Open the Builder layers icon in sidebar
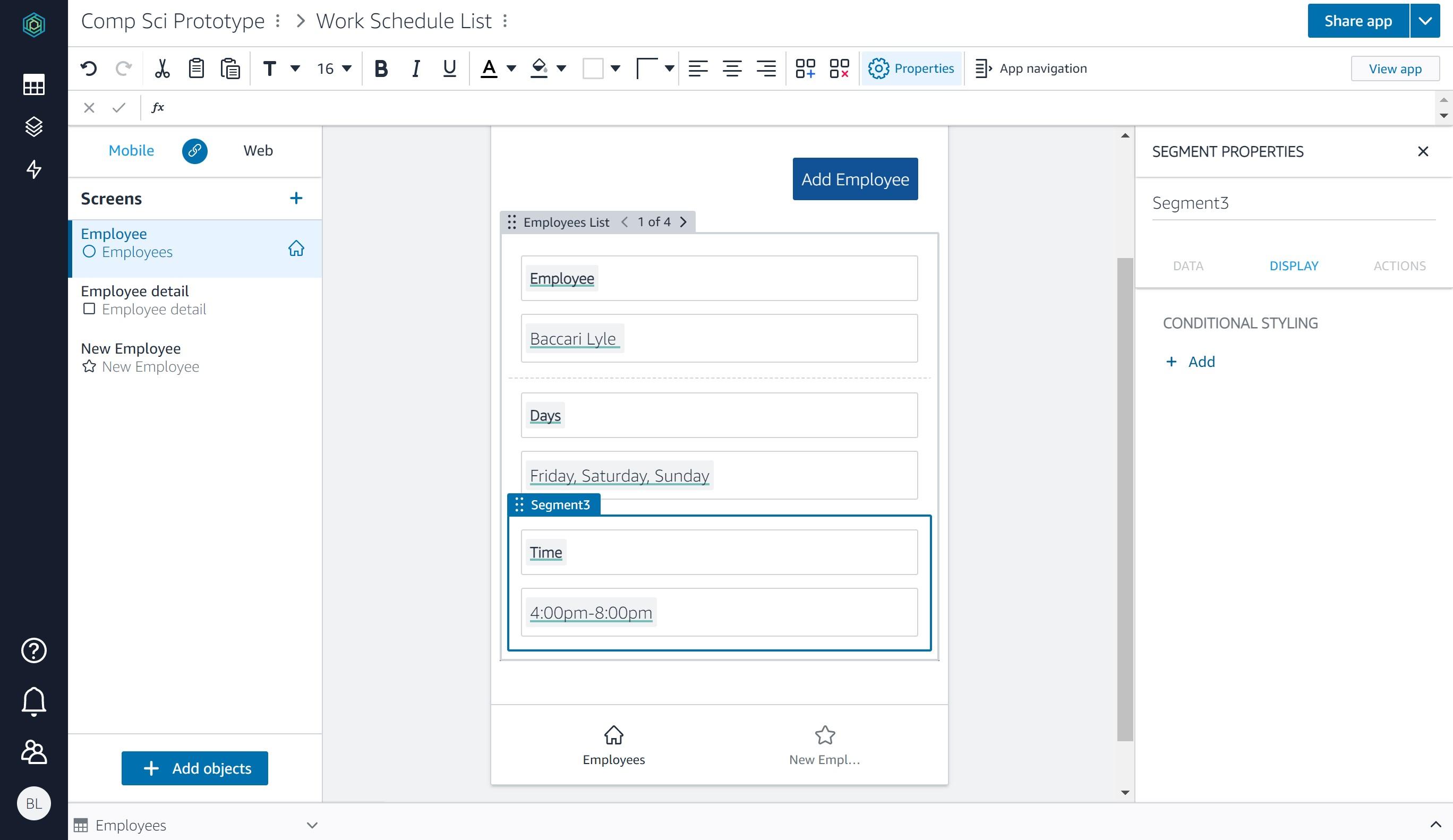Image resolution: width=1453 pixels, height=840 pixels. click(x=33, y=127)
